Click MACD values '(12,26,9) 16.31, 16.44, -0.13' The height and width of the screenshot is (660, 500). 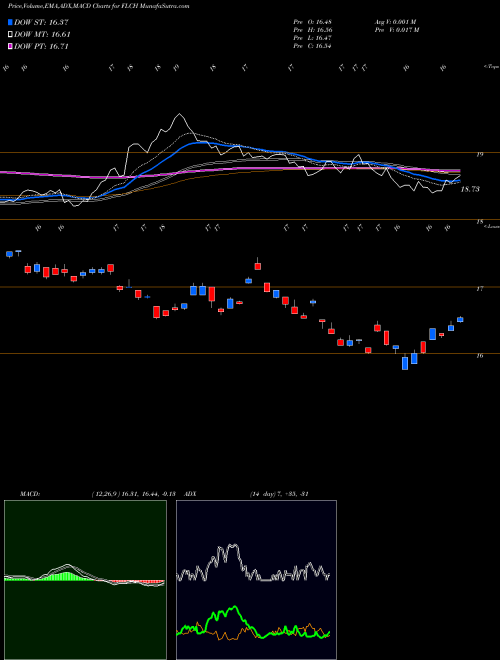tap(133, 494)
